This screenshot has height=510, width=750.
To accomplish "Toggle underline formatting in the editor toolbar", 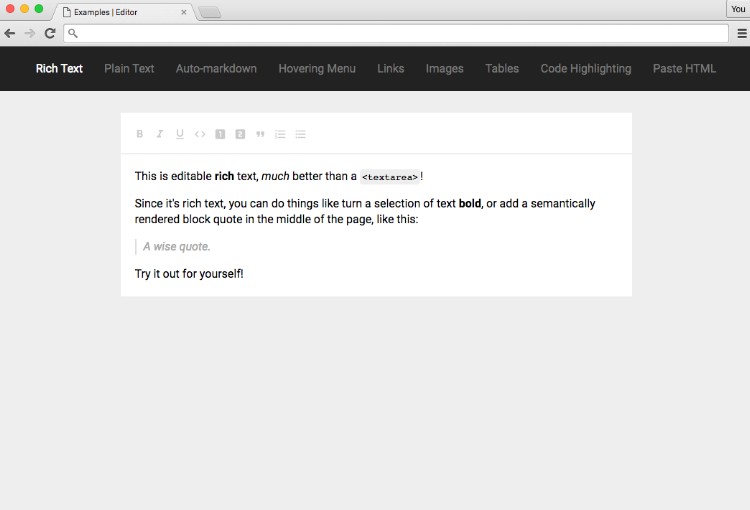I will pyautogui.click(x=180, y=134).
